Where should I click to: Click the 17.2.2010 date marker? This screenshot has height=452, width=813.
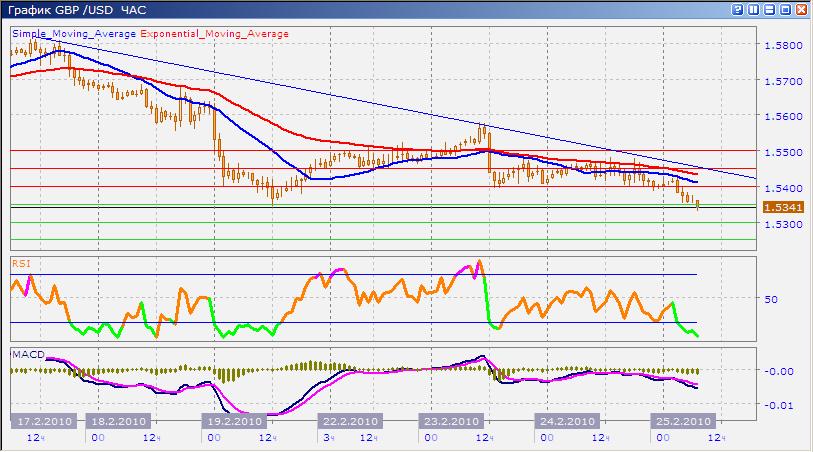click(44, 421)
